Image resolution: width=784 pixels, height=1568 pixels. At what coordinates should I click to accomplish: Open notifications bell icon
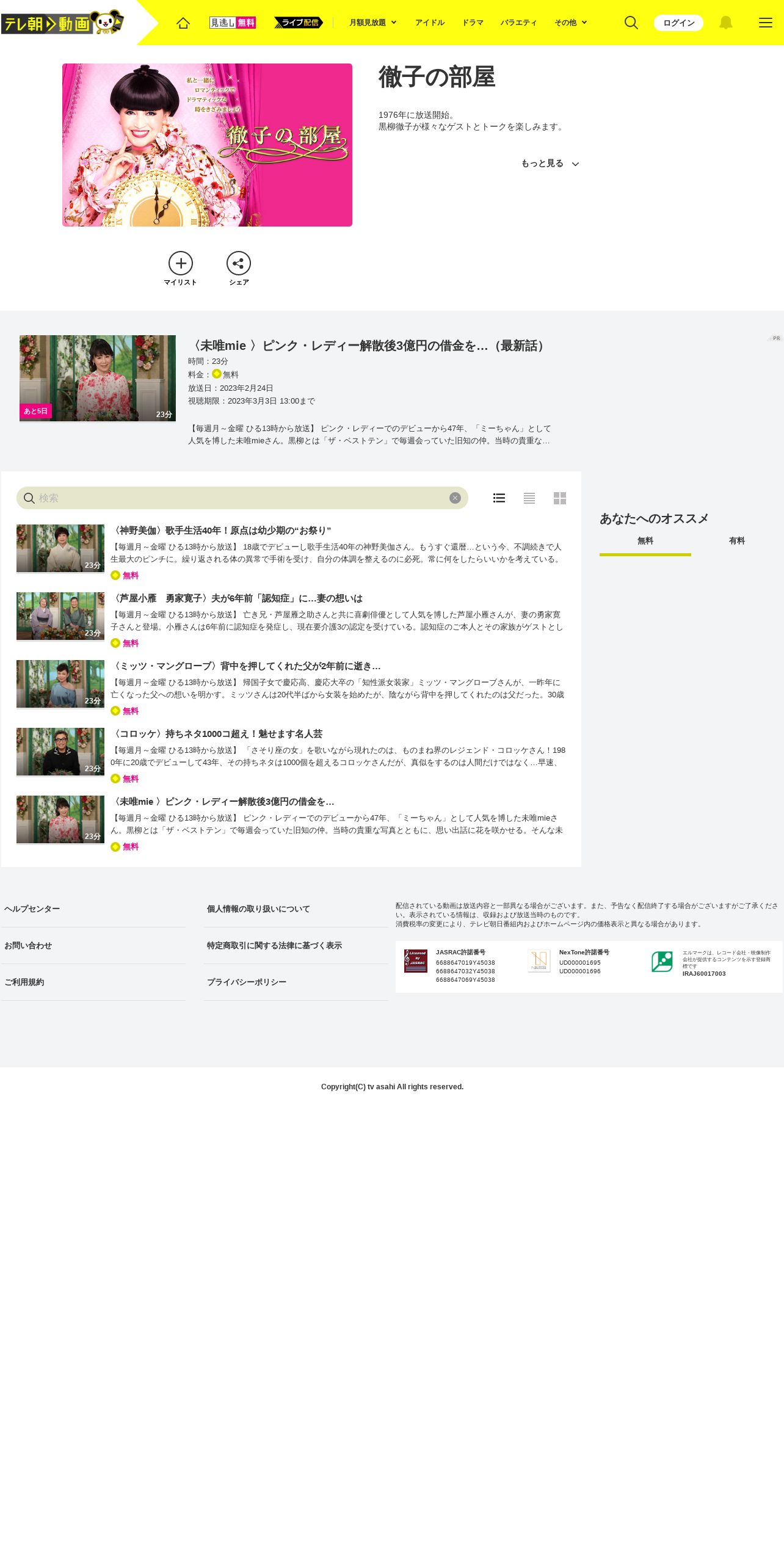click(x=725, y=23)
